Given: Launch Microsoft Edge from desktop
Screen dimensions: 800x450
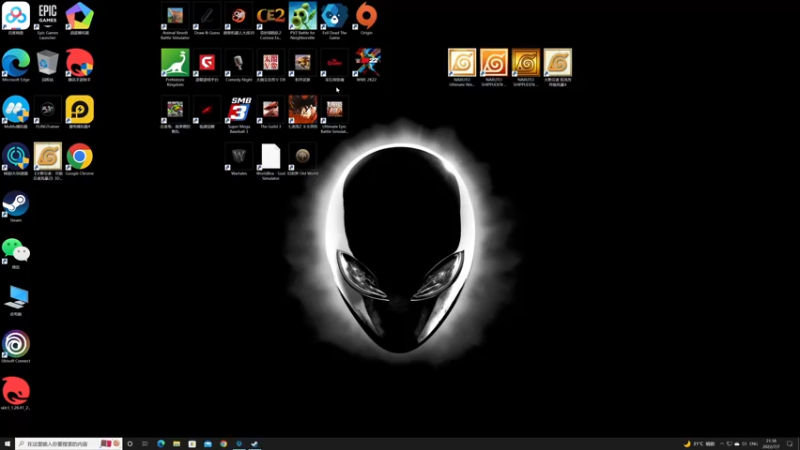Looking at the screenshot, I should coord(16,65).
